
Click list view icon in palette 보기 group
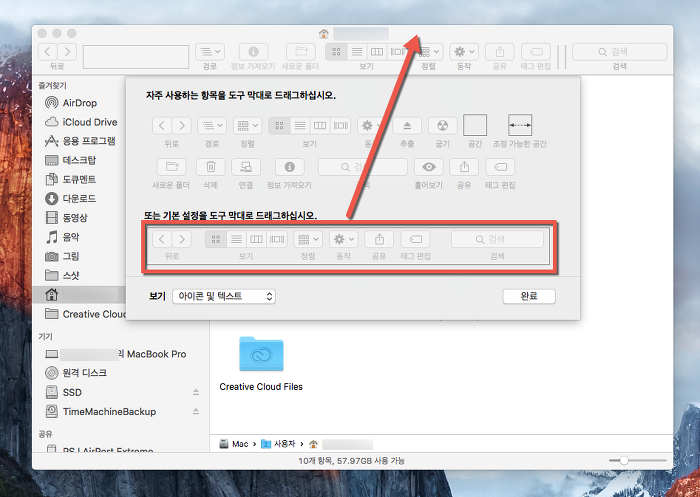click(300, 125)
